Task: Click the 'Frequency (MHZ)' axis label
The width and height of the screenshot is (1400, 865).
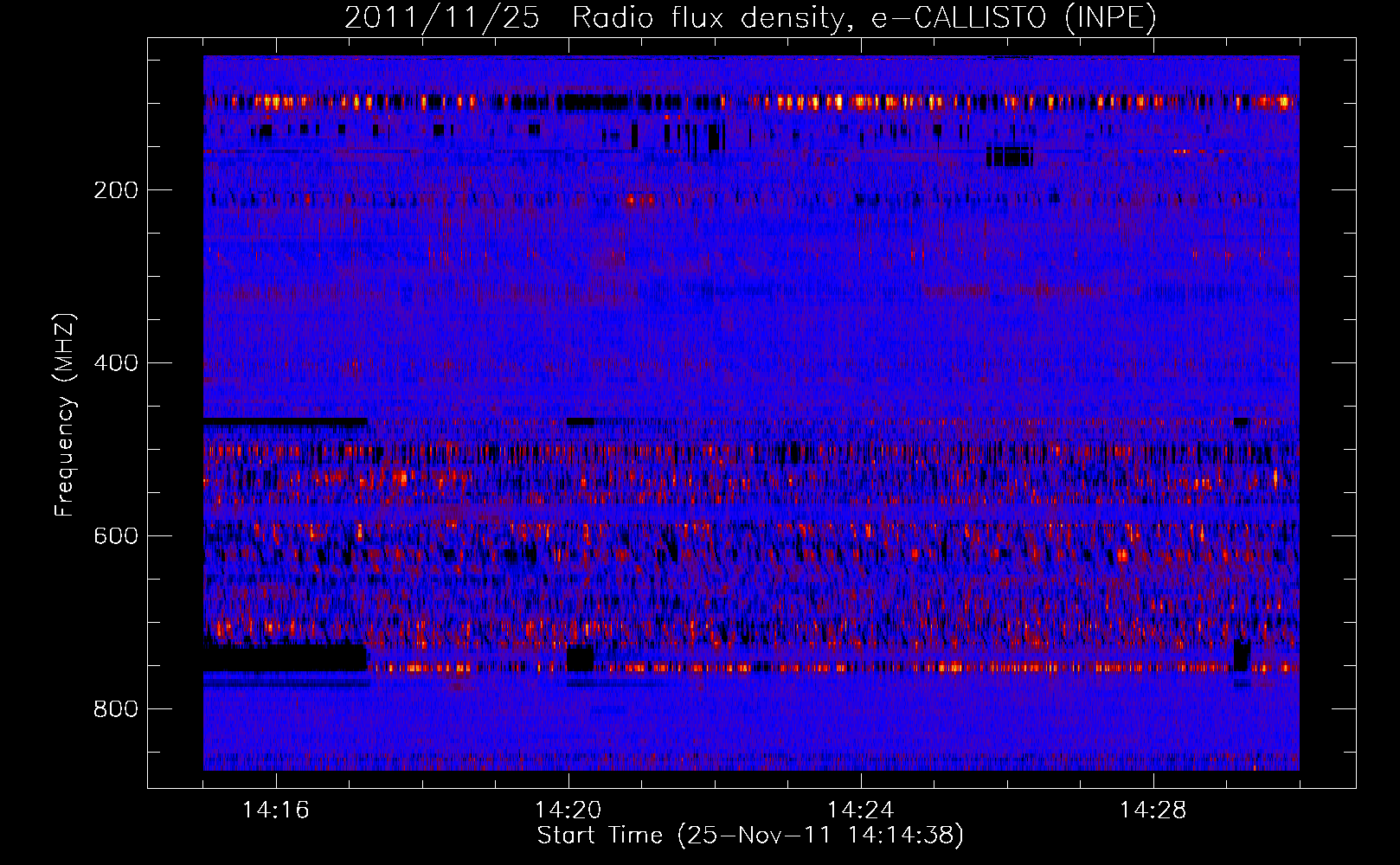Action: click(x=65, y=415)
